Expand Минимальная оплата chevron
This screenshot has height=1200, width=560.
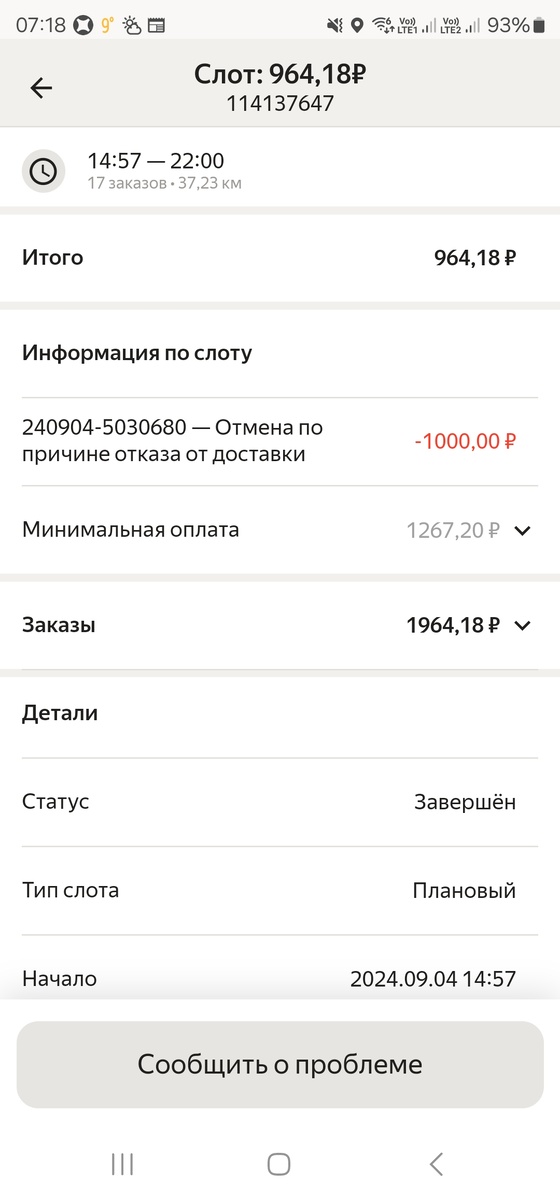click(521, 531)
